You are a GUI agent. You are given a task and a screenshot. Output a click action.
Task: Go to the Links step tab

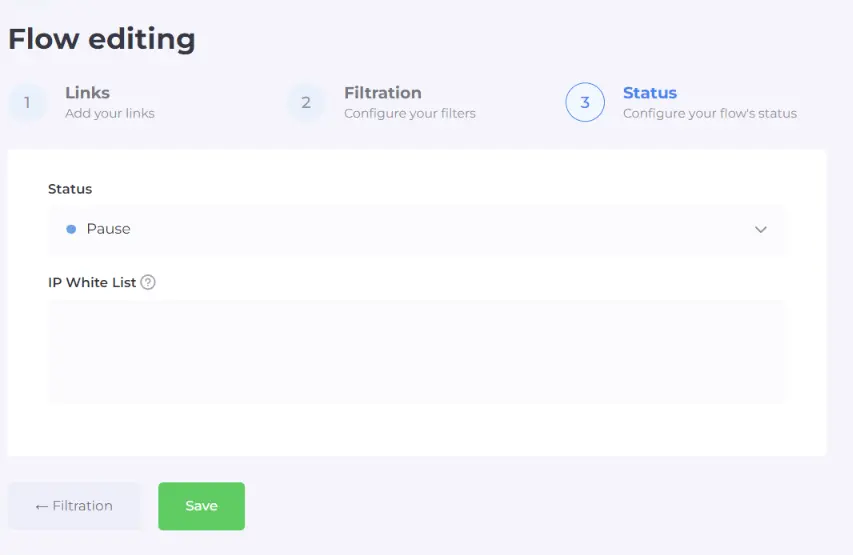tap(87, 93)
